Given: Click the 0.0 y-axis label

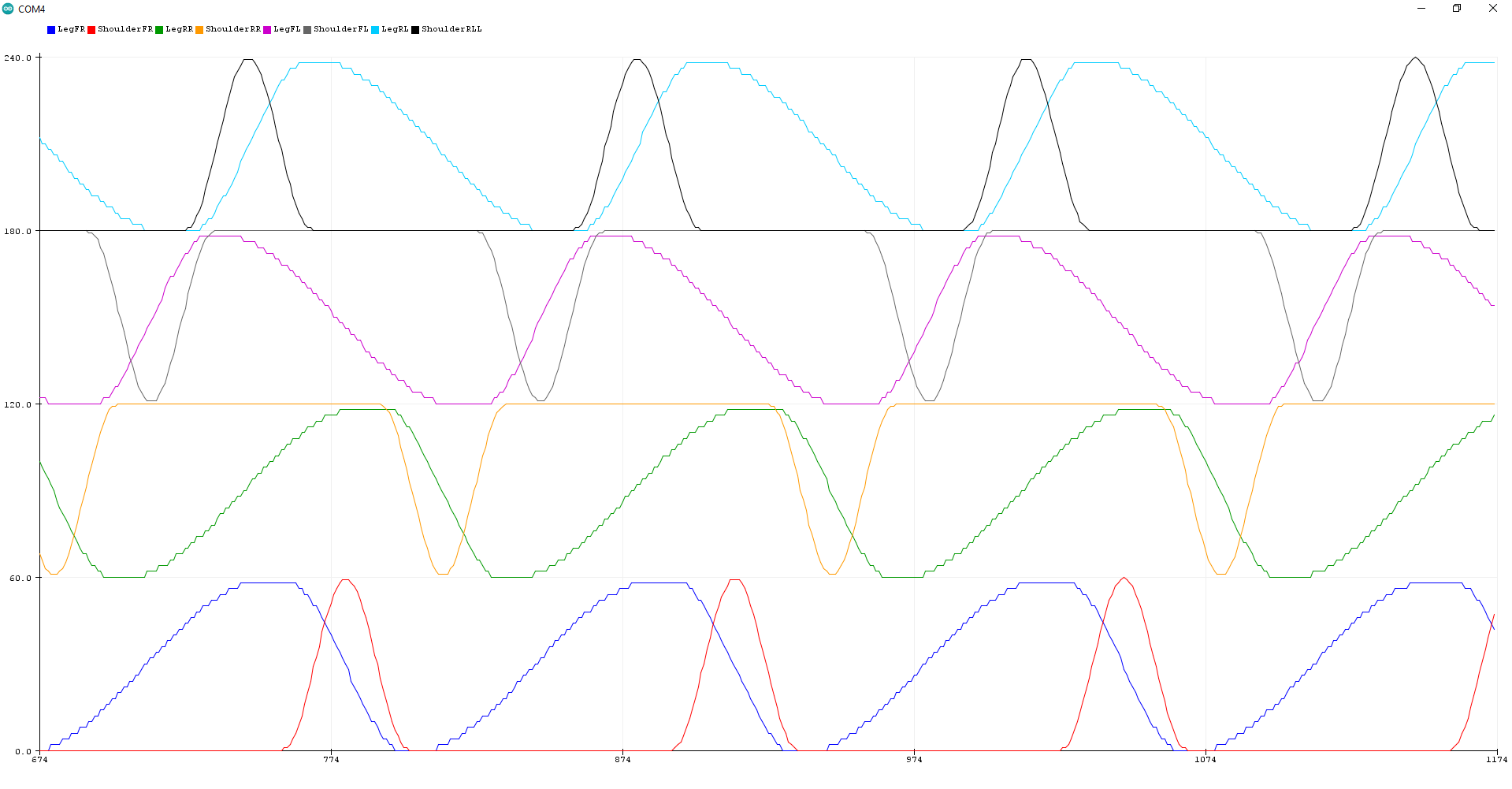Looking at the screenshot, I should 23,751.
